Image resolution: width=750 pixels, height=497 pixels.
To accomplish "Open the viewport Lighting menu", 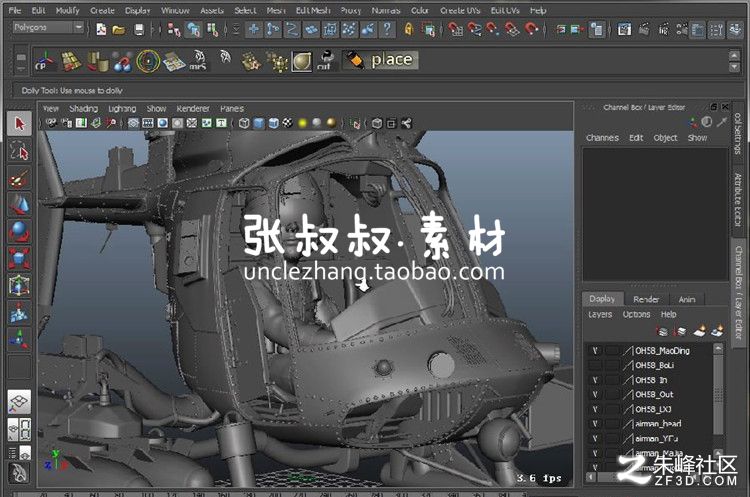I will coord(122,109).
